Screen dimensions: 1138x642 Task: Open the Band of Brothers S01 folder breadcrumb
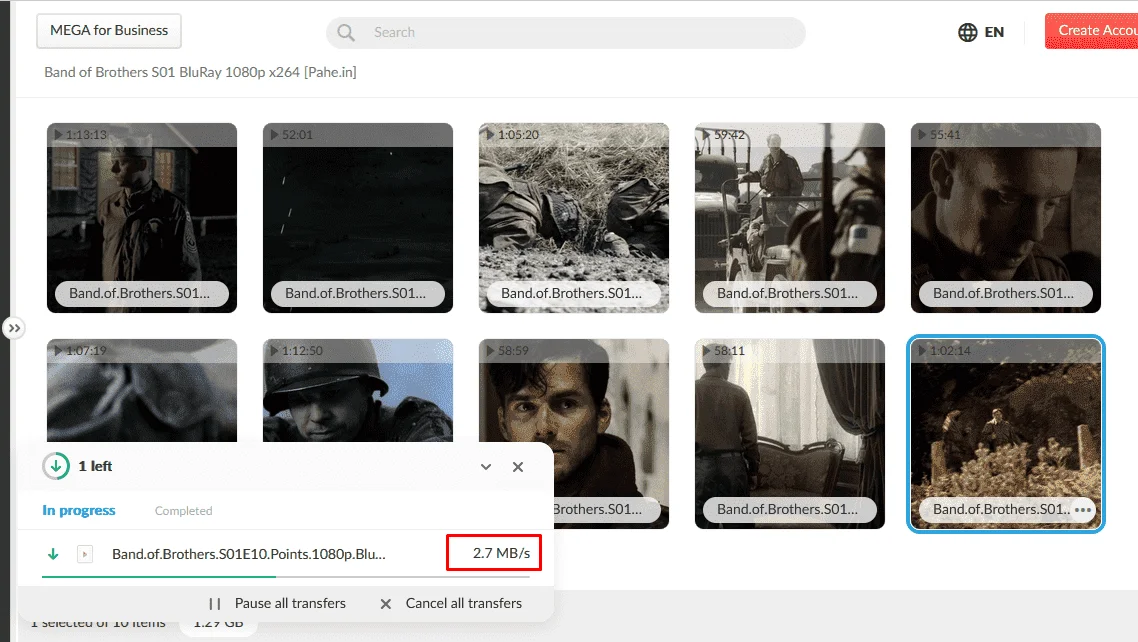200,72
